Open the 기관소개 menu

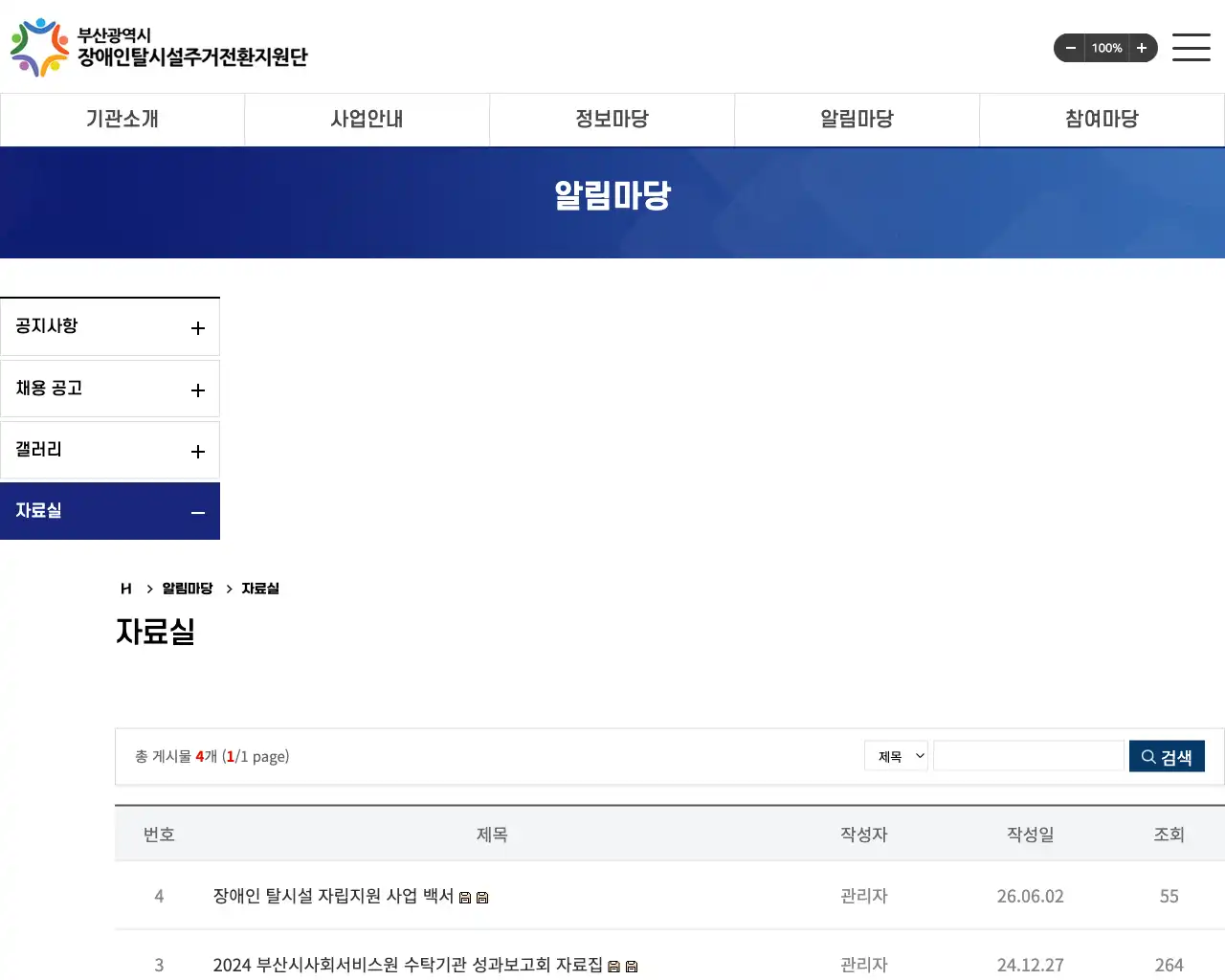click(122, 120)
